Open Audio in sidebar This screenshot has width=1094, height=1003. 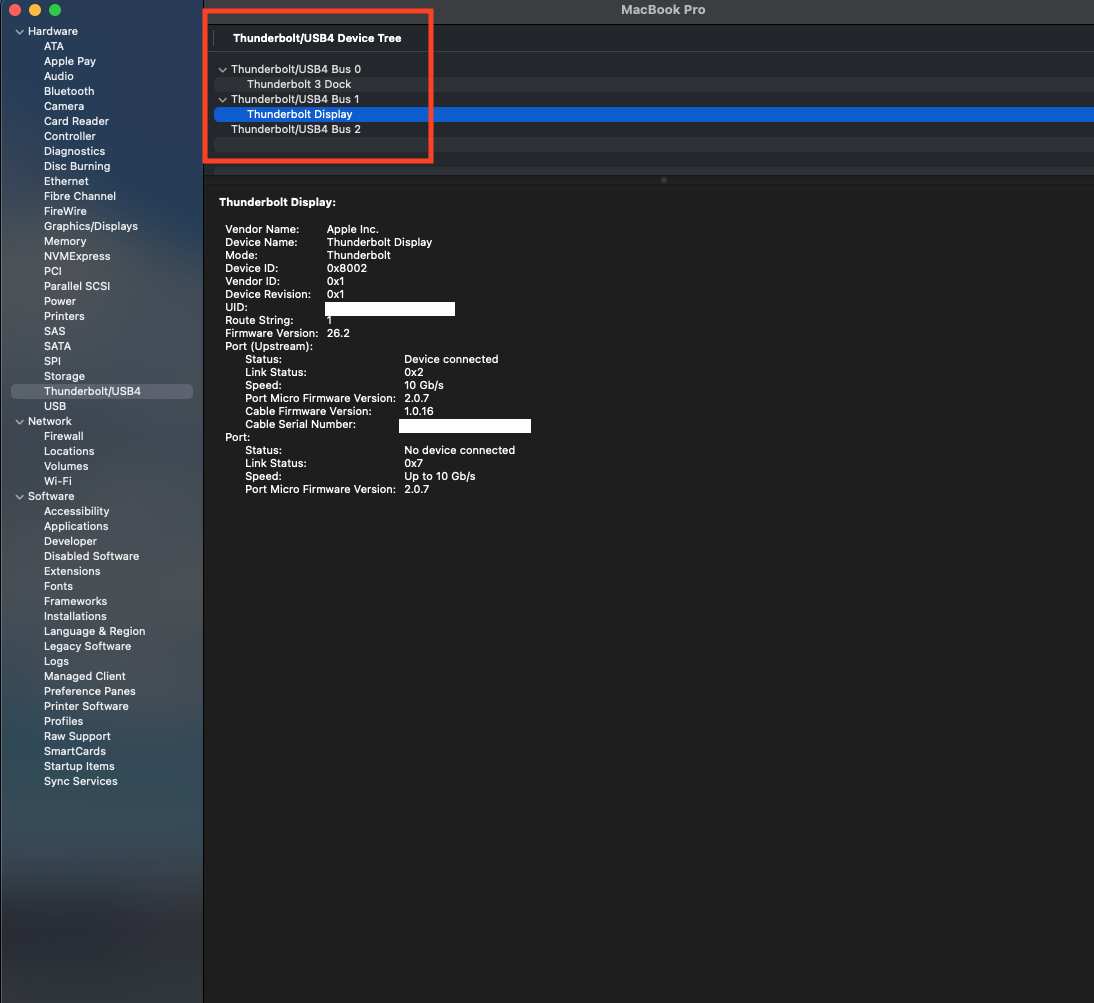59,76
